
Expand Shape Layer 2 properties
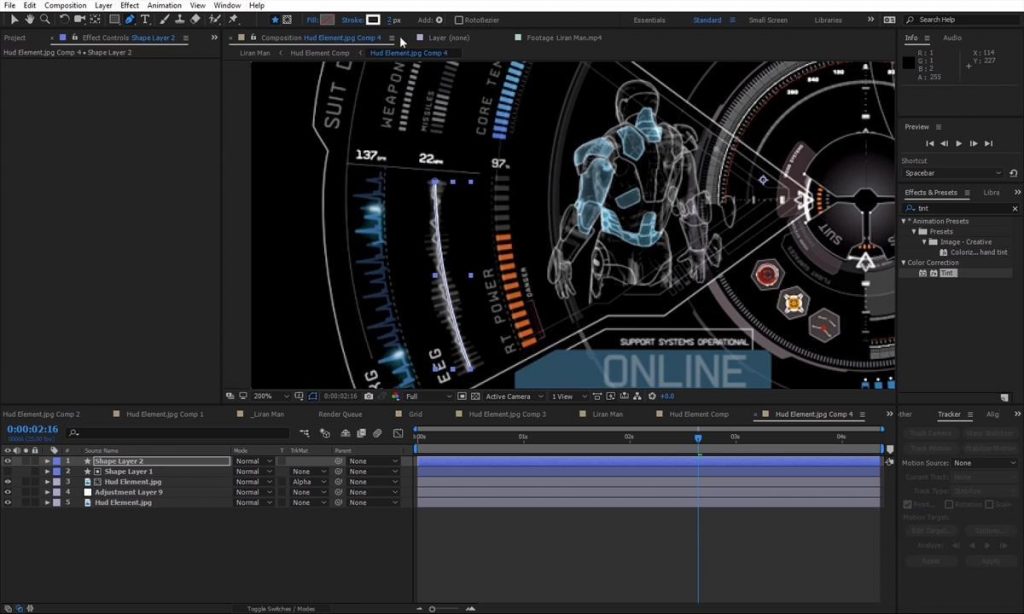coord(47,461)
